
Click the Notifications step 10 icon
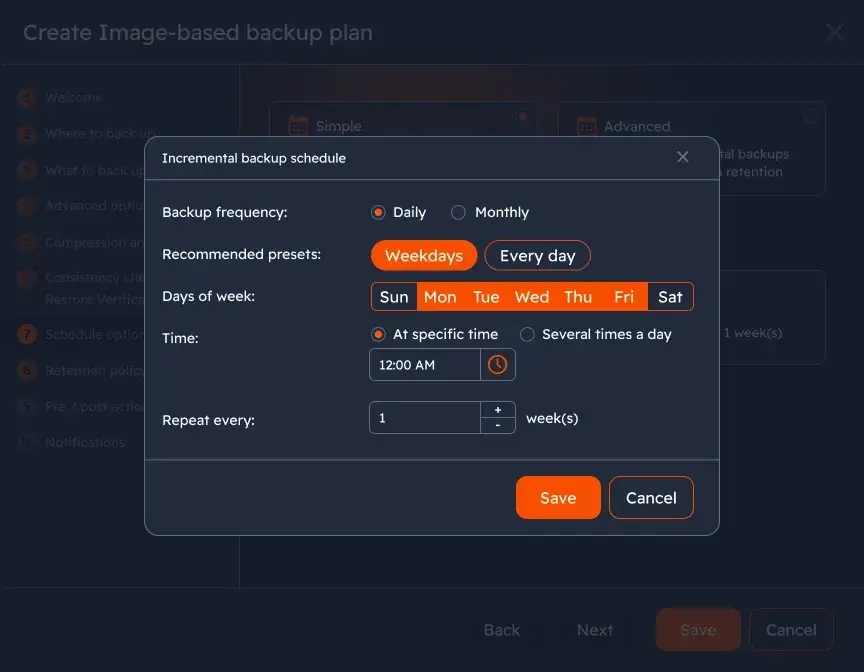pos(25,442)
